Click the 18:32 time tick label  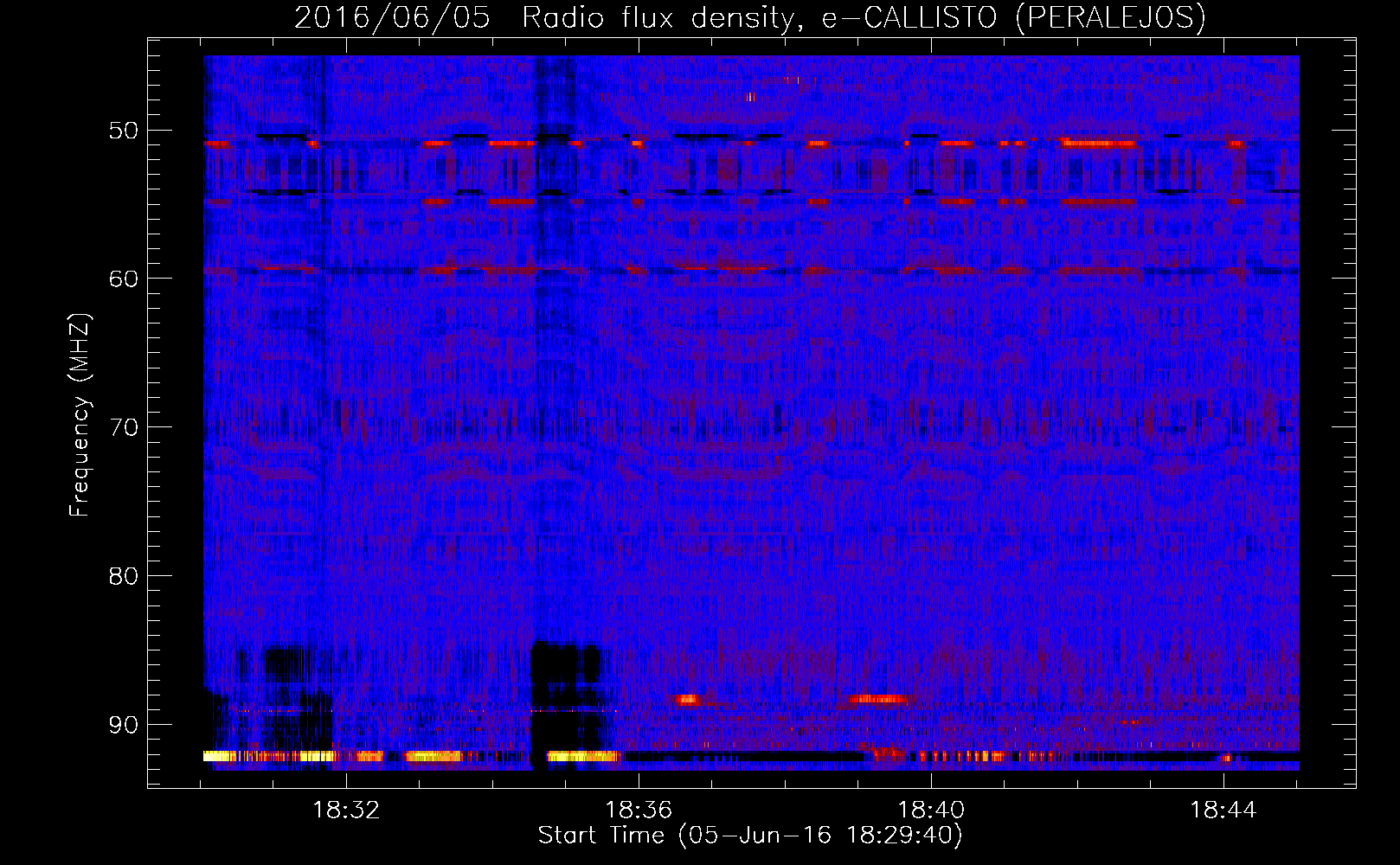tap(346, 810)
